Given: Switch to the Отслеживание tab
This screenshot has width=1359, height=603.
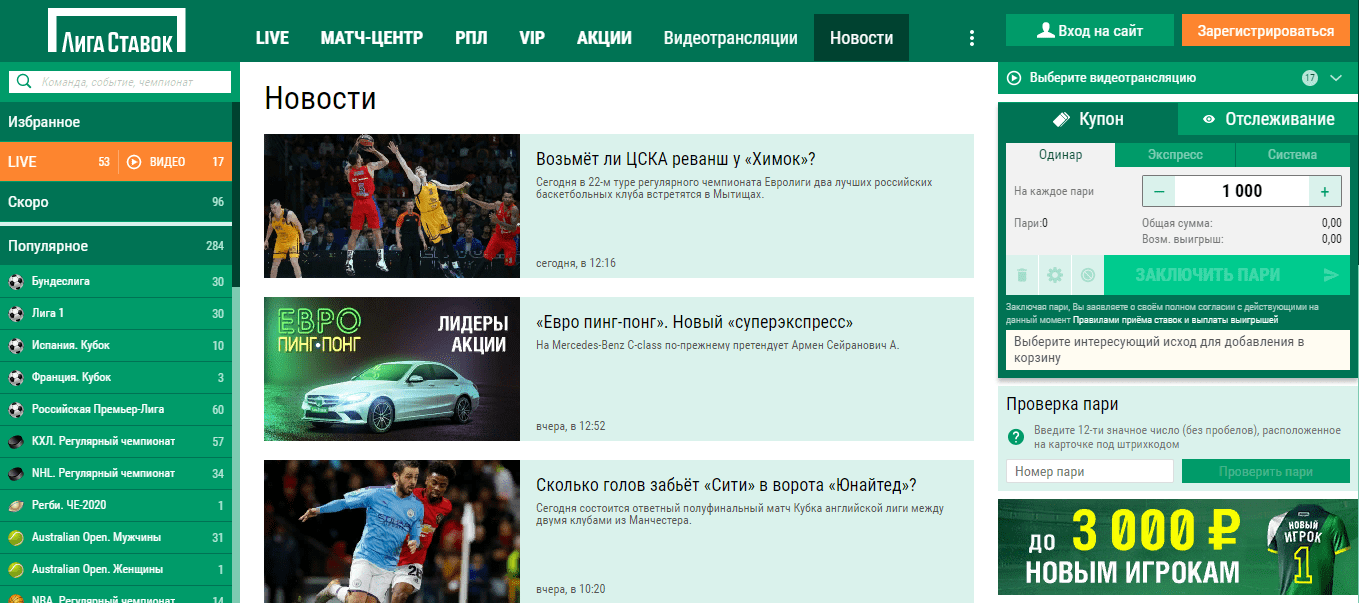Looking at the screenshot, I should click(1268, 119).
